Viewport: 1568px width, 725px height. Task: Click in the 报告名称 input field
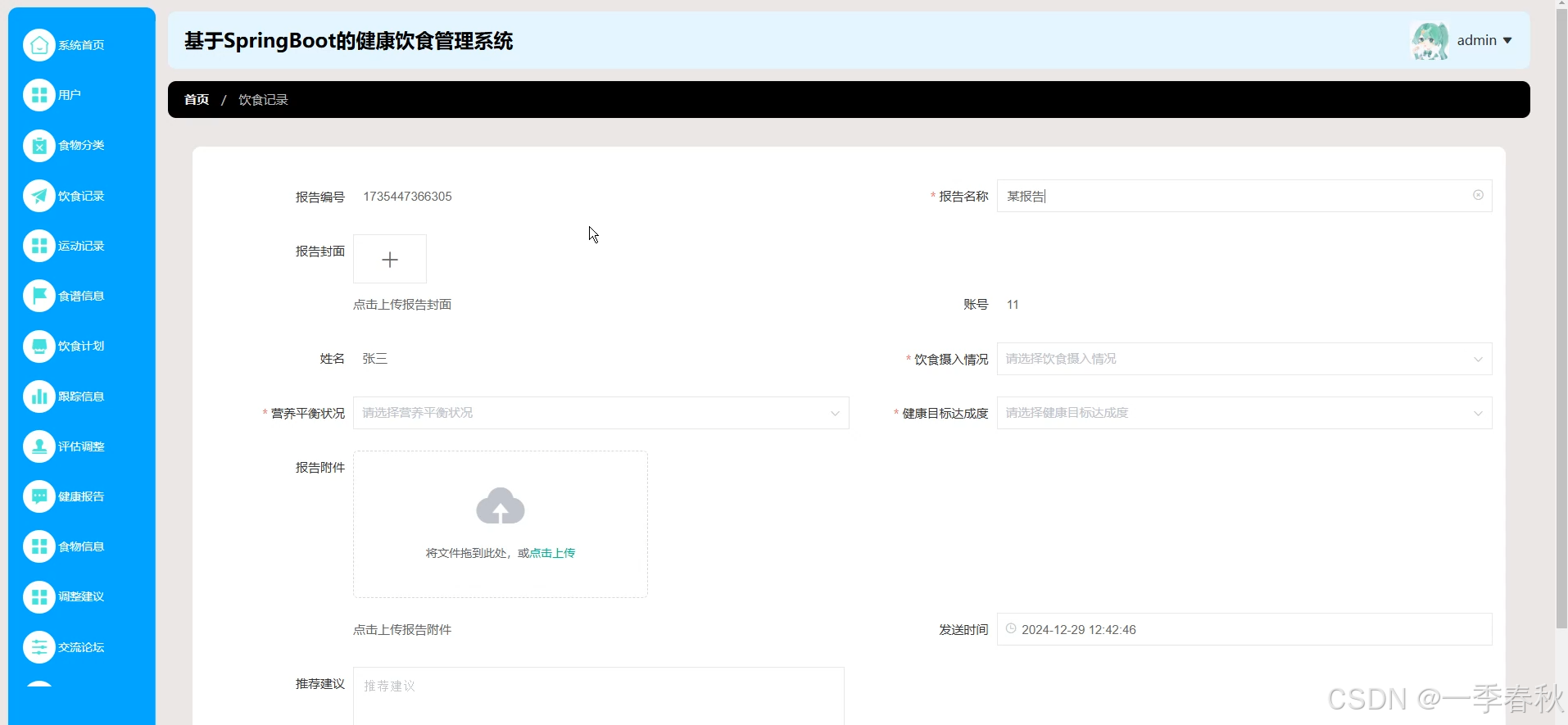click(x=1244, y=196)
